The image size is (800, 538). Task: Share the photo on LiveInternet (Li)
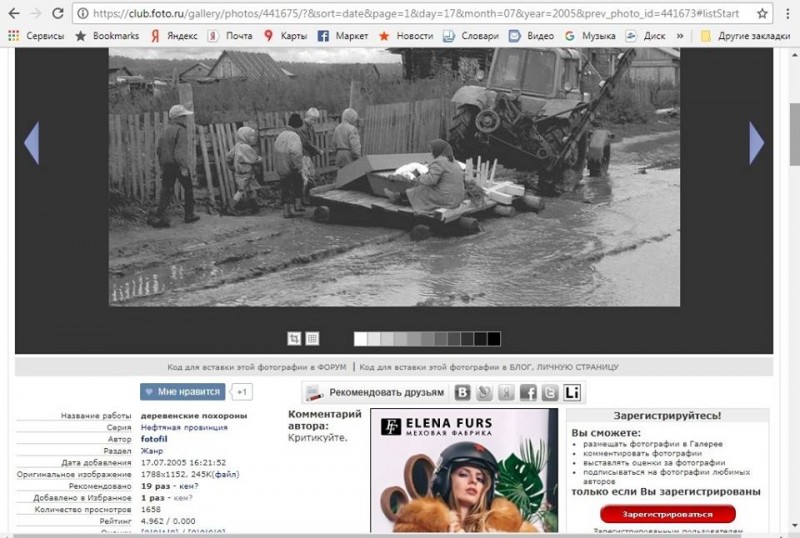[x=572, y=393]
